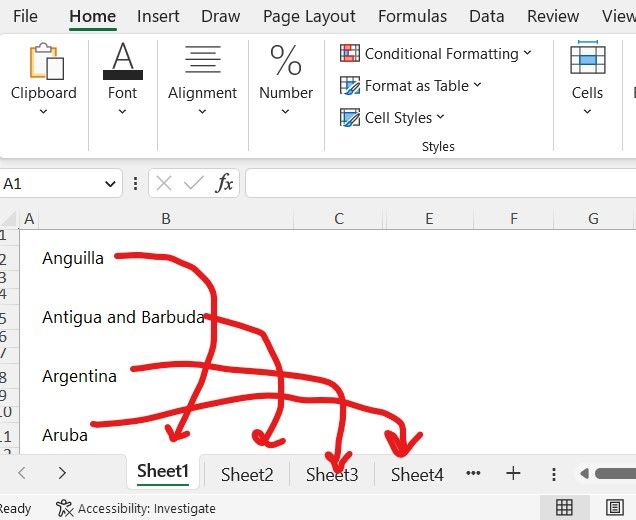The height and width of the screenshot is (520, 636).
Task: Click sheet tab bar vertical dots handle
Action: coord(554,474)
